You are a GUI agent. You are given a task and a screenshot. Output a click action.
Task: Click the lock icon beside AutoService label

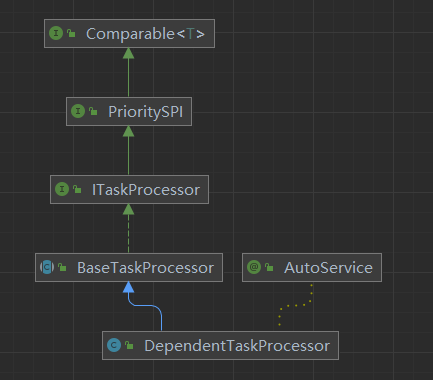click(x=269, y=267)
